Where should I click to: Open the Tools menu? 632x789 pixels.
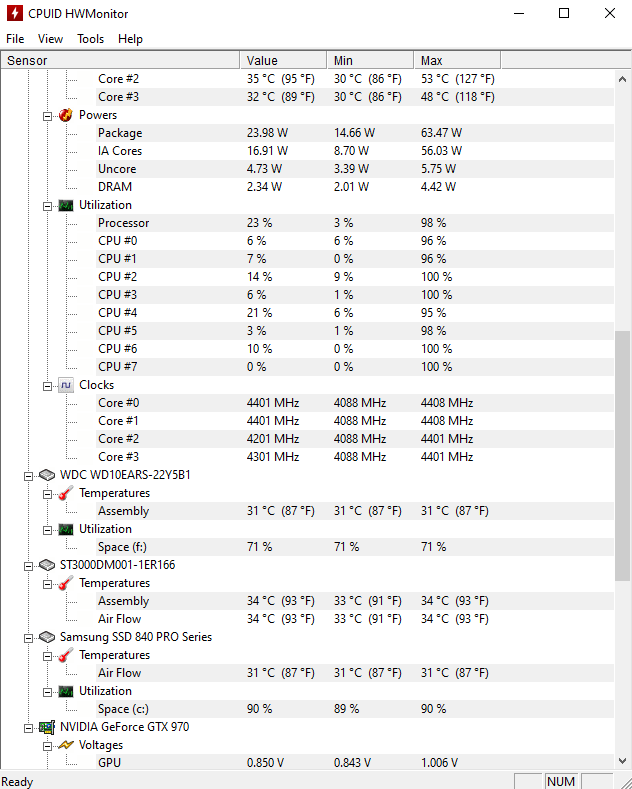[x=90, y=39]
